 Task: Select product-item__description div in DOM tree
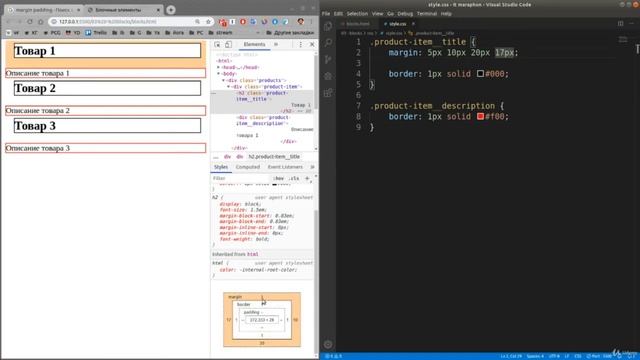(262, 120)
